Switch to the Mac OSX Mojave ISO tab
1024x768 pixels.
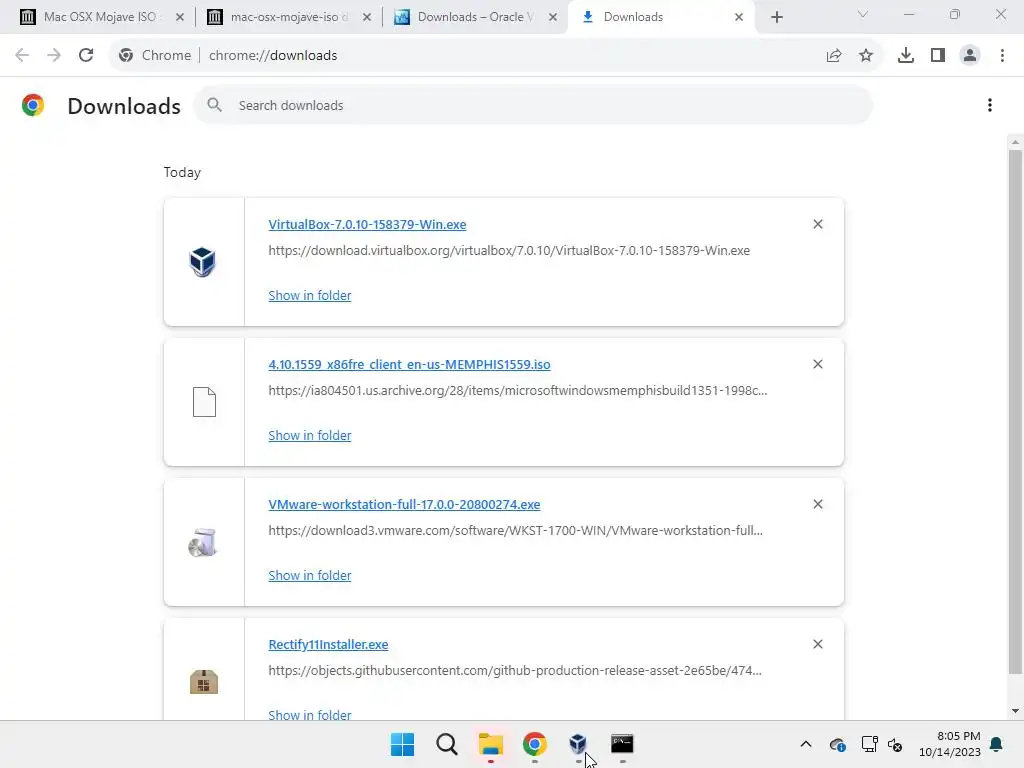point(101,17)
